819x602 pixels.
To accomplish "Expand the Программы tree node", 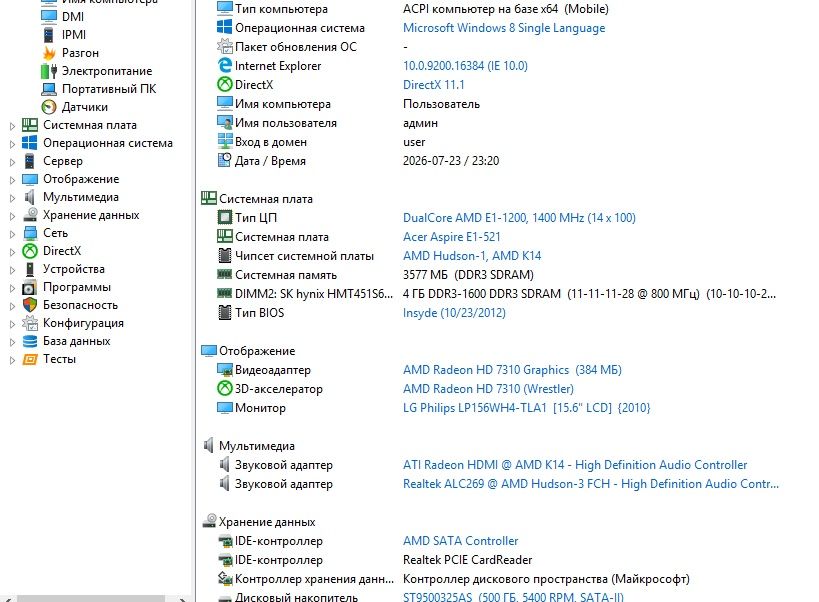I will (12, 288).
